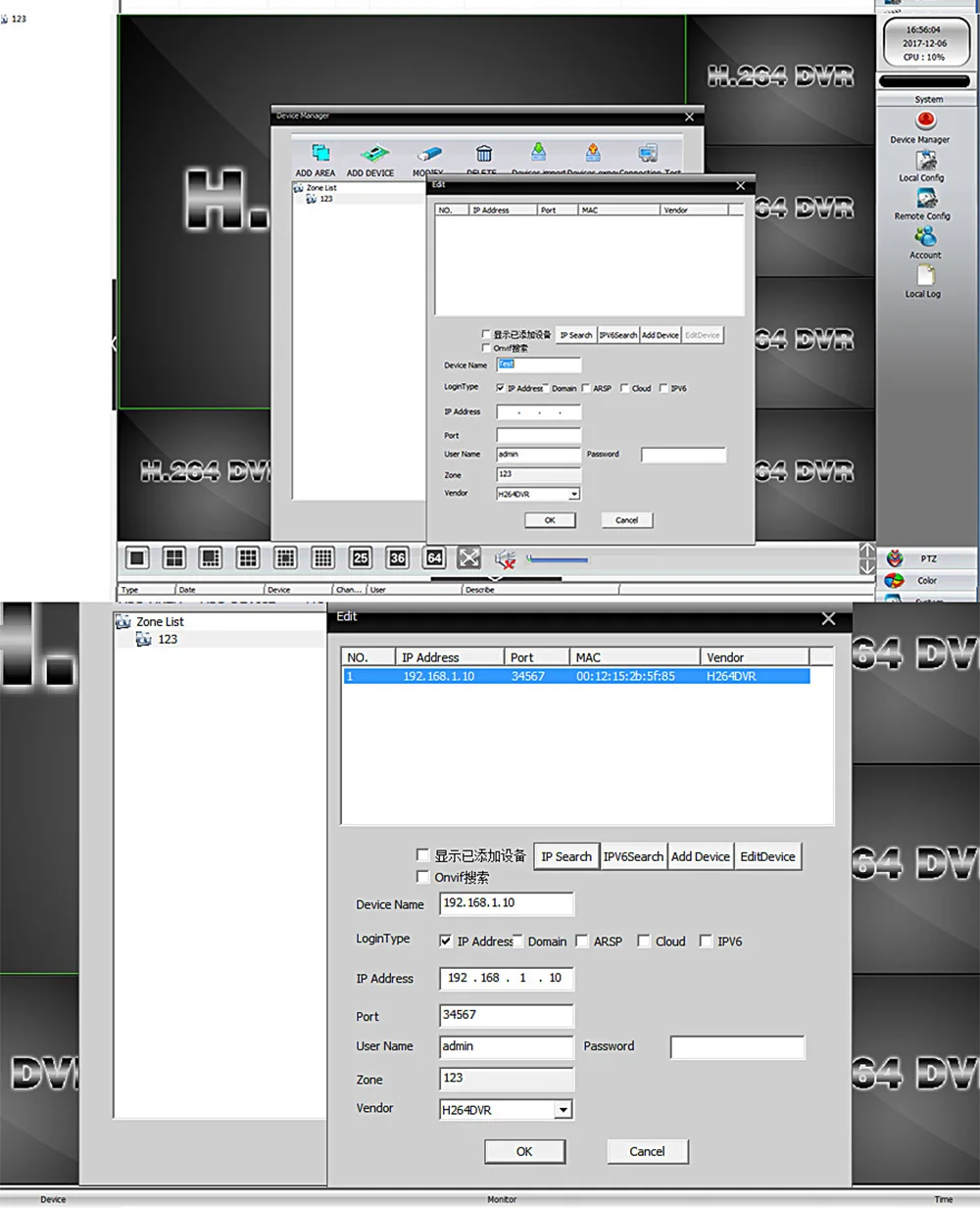The width and height of the screenshot is (980, 1208).
Task: Click the Password field in the enlarged Edit dialog
Action: [737, 1047]
